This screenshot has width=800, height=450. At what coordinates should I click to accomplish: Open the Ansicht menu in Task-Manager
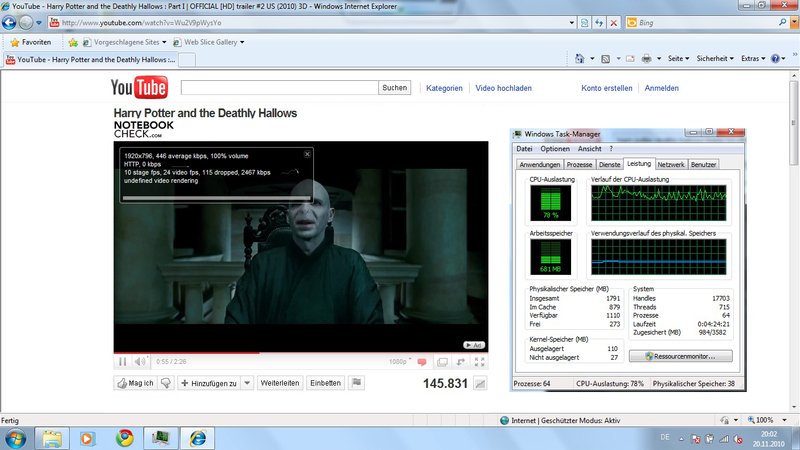tap(590, 149)
